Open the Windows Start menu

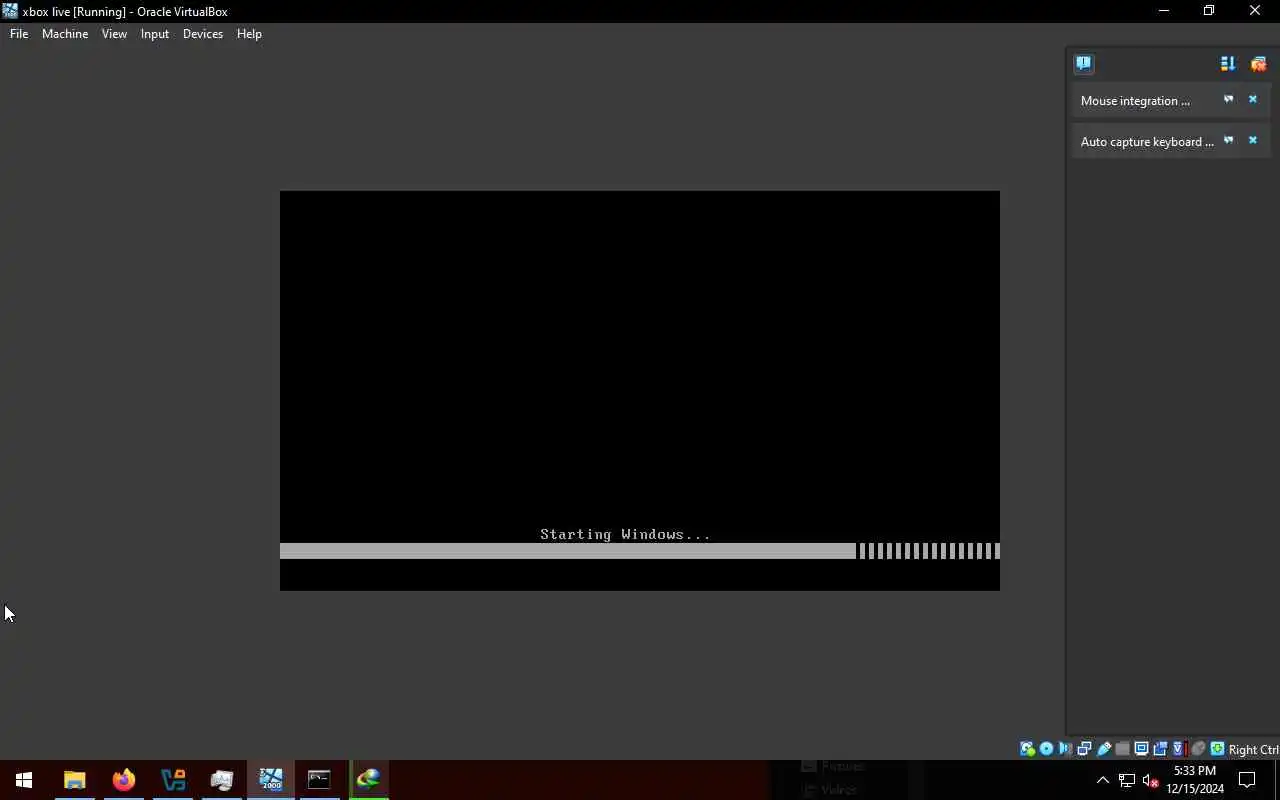(24, 780)
